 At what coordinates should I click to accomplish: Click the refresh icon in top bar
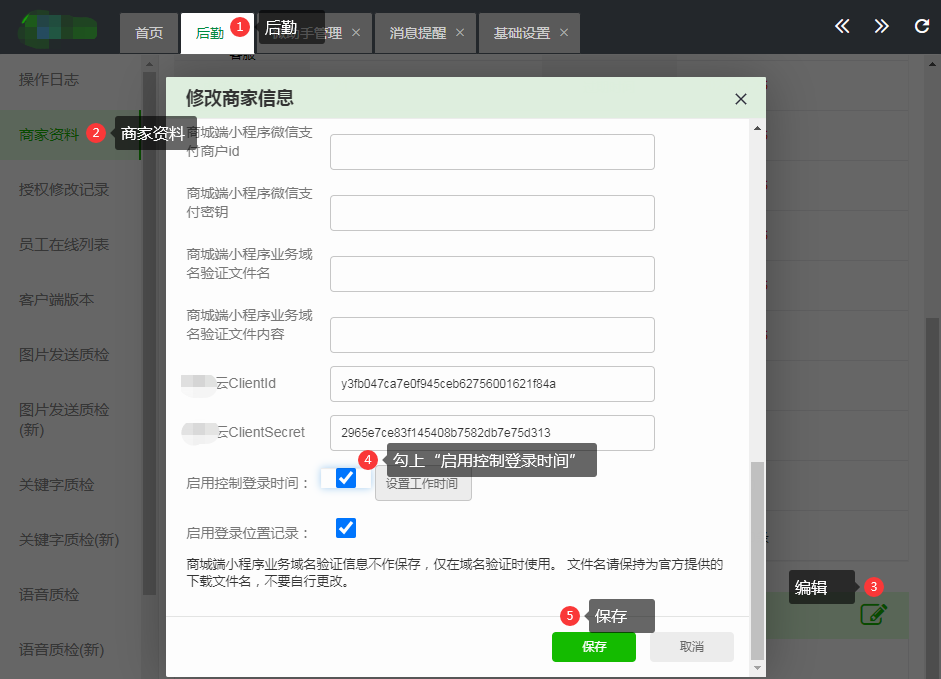[x=921, y=27]
